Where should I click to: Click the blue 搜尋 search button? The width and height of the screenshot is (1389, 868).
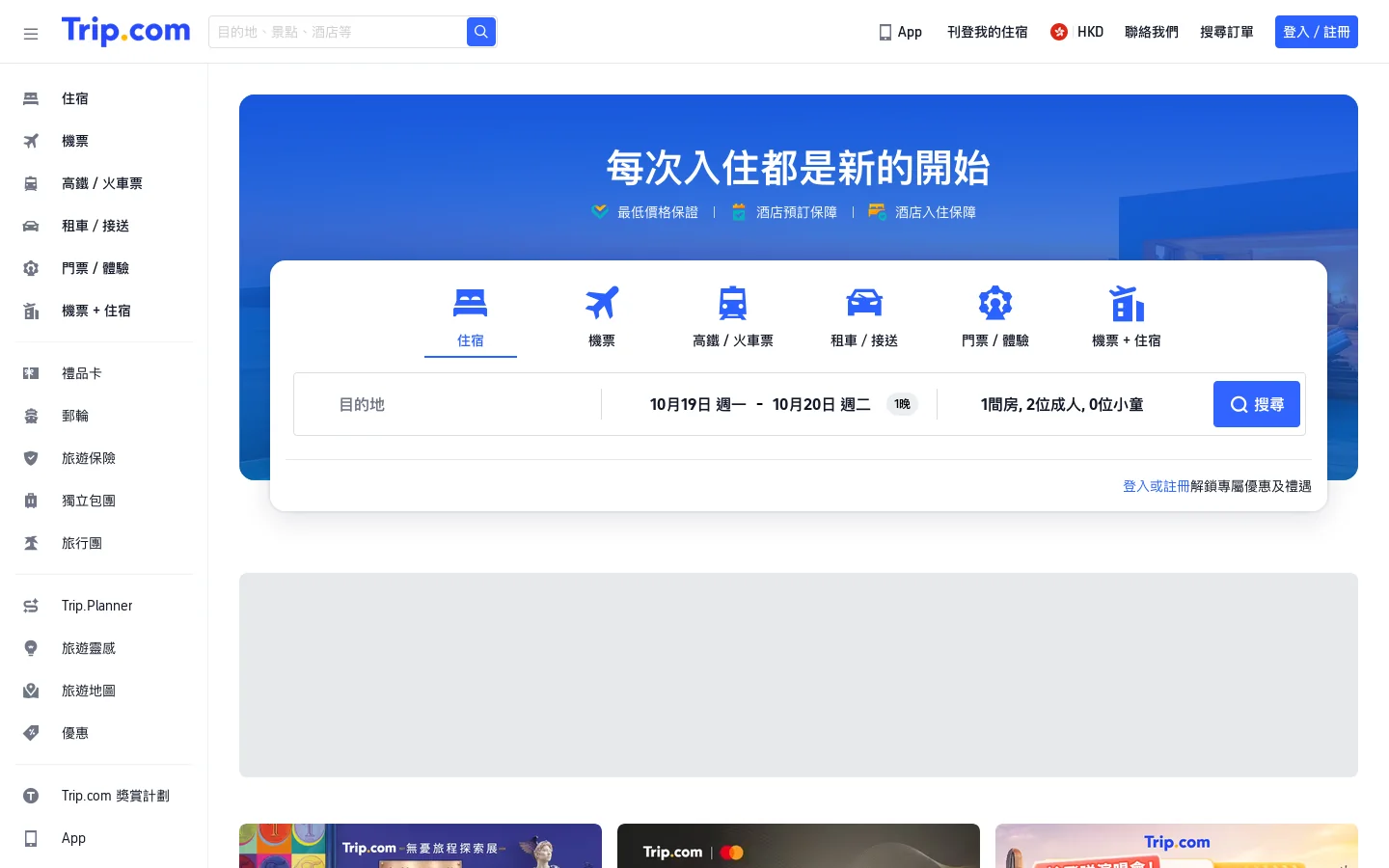click(1257, 404)
